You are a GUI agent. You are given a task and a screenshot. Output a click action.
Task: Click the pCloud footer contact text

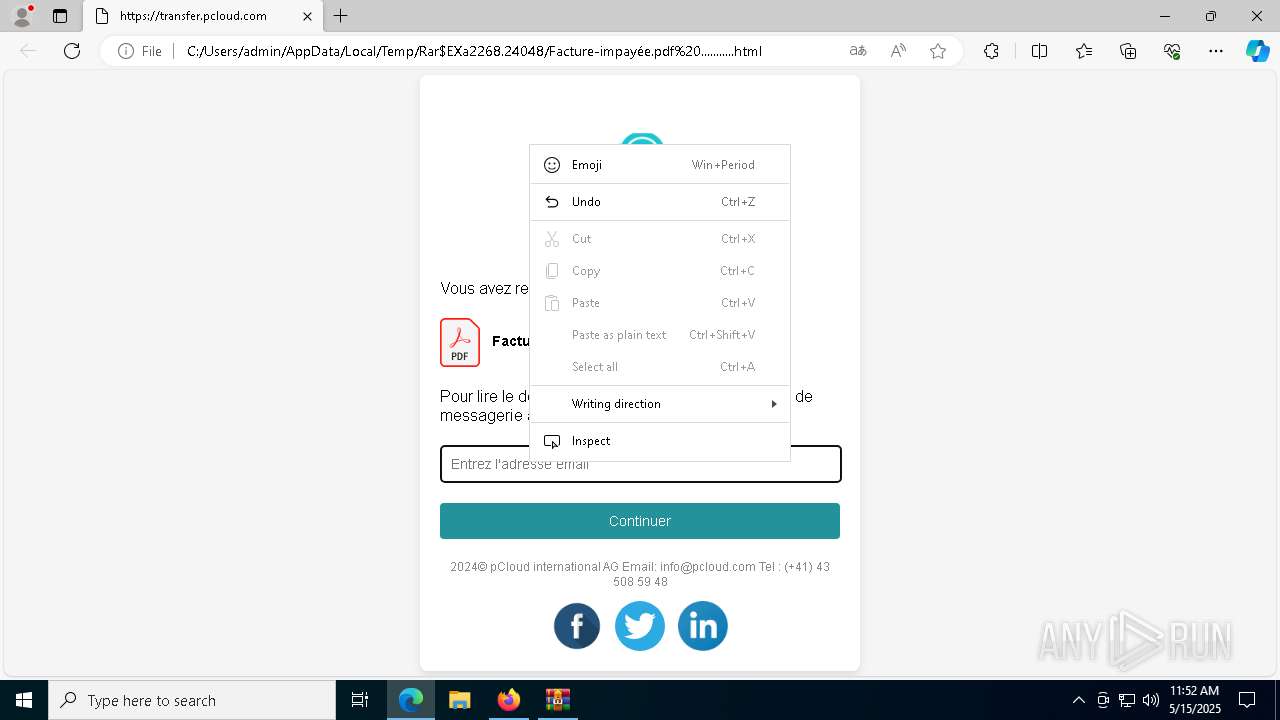pos(640,574)
